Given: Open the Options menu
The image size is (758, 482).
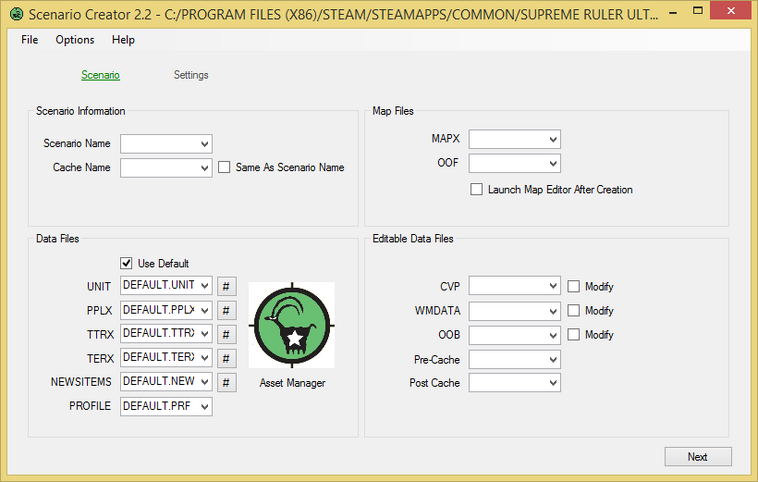Looking at the screenshot, I should click(x=75, y=40).
